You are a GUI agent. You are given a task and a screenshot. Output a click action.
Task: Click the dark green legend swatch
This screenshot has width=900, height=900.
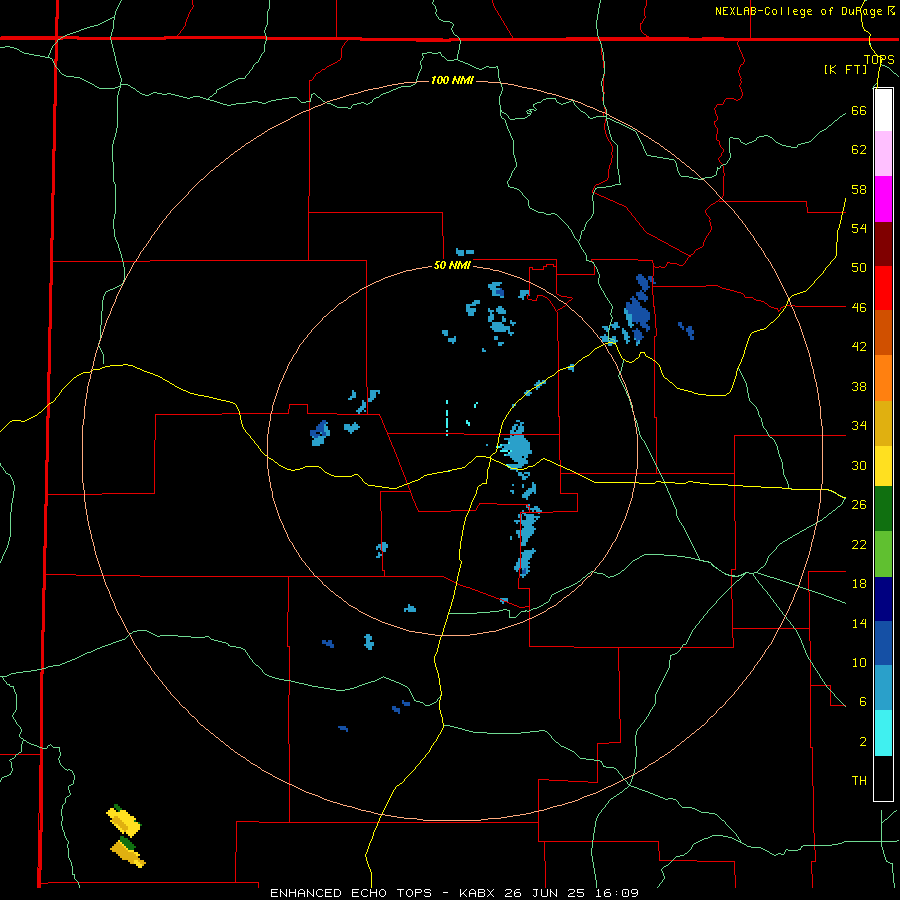click(x=883, y=509)
